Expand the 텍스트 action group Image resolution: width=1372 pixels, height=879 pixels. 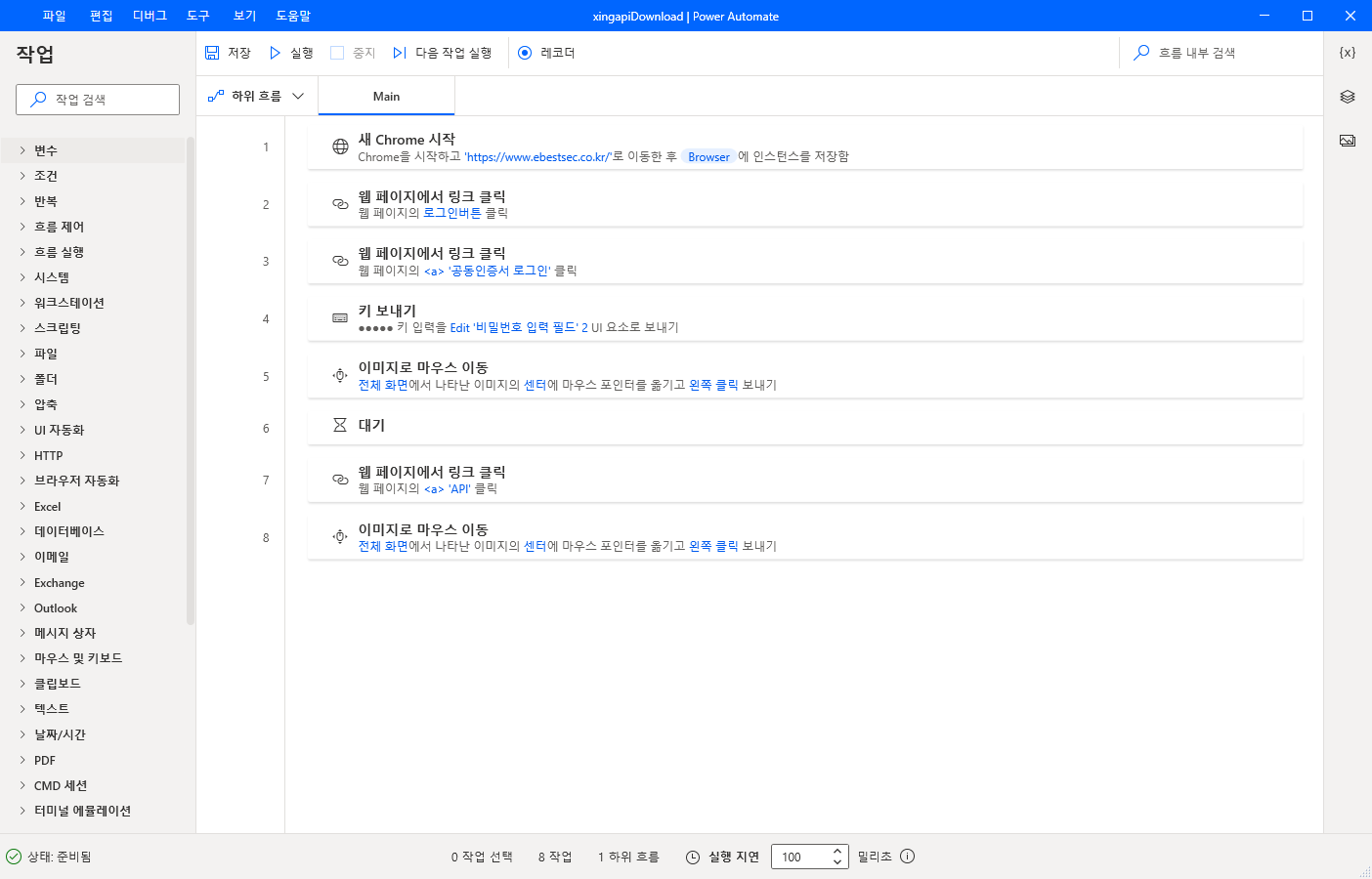[22, 709]
